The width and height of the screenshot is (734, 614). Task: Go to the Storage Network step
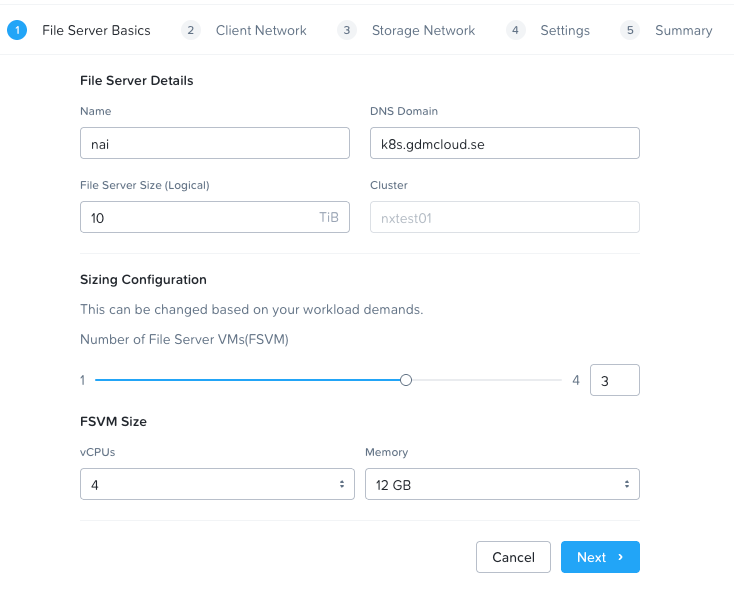(423, 30)
